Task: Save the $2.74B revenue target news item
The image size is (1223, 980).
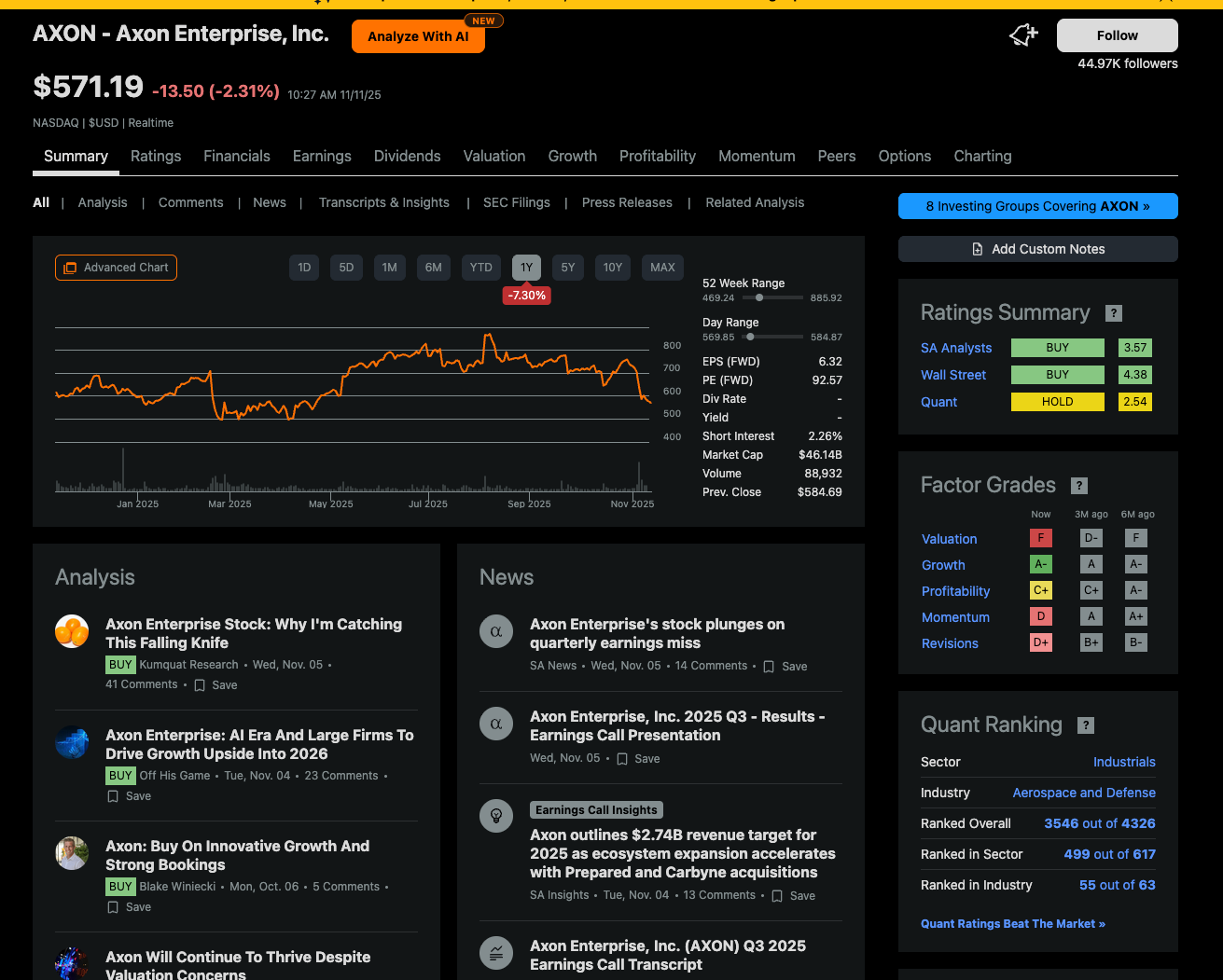Action: coord(793,896)
